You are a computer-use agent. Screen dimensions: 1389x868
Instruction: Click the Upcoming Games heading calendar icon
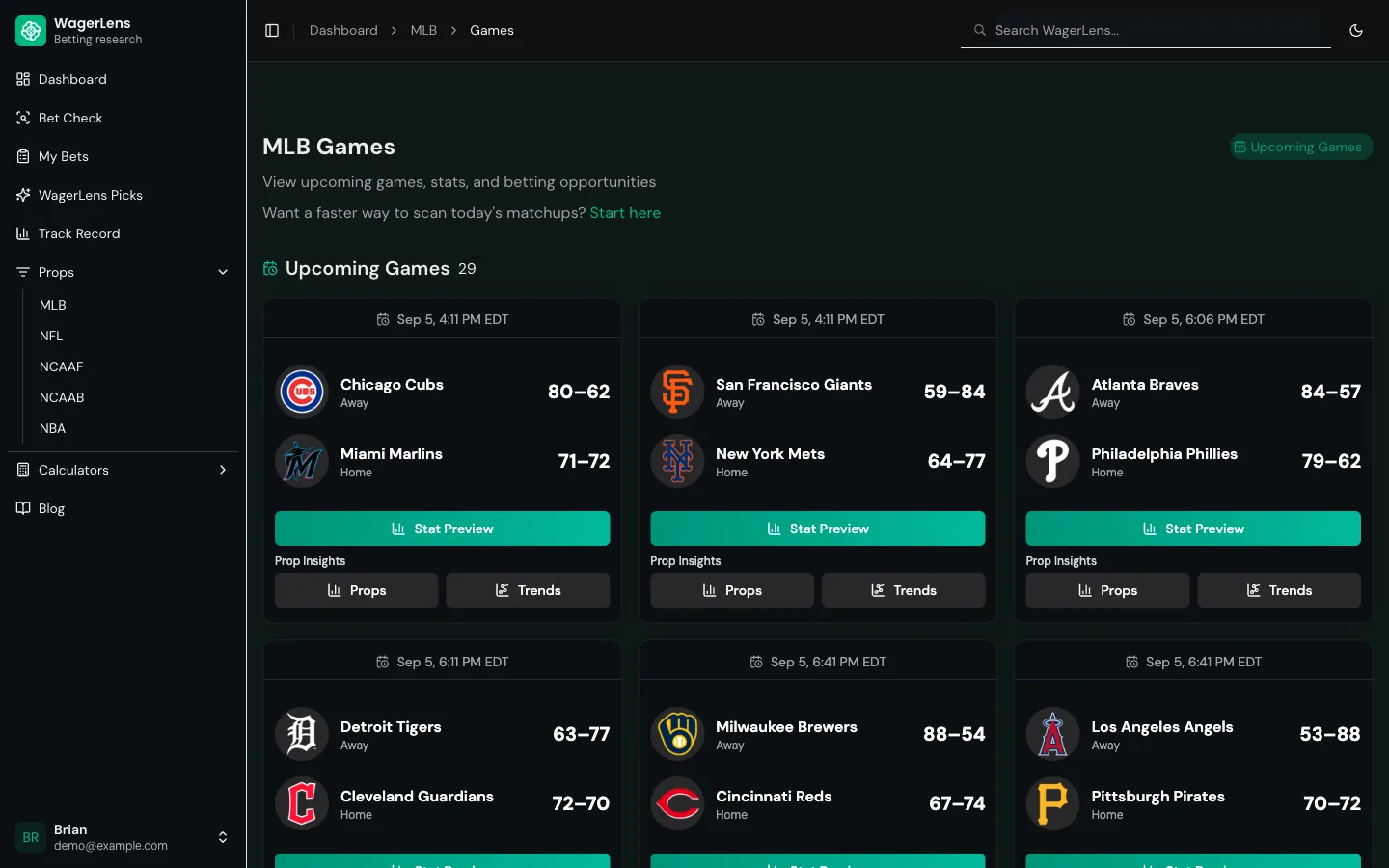click(270, 269)
